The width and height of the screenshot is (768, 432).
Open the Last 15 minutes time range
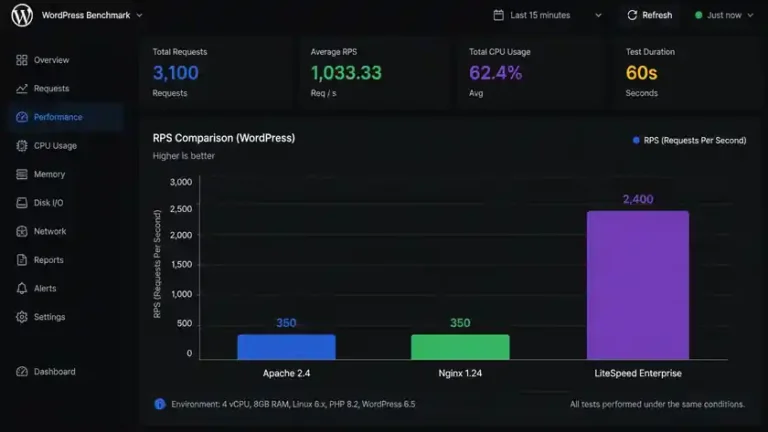click(547, 15)
